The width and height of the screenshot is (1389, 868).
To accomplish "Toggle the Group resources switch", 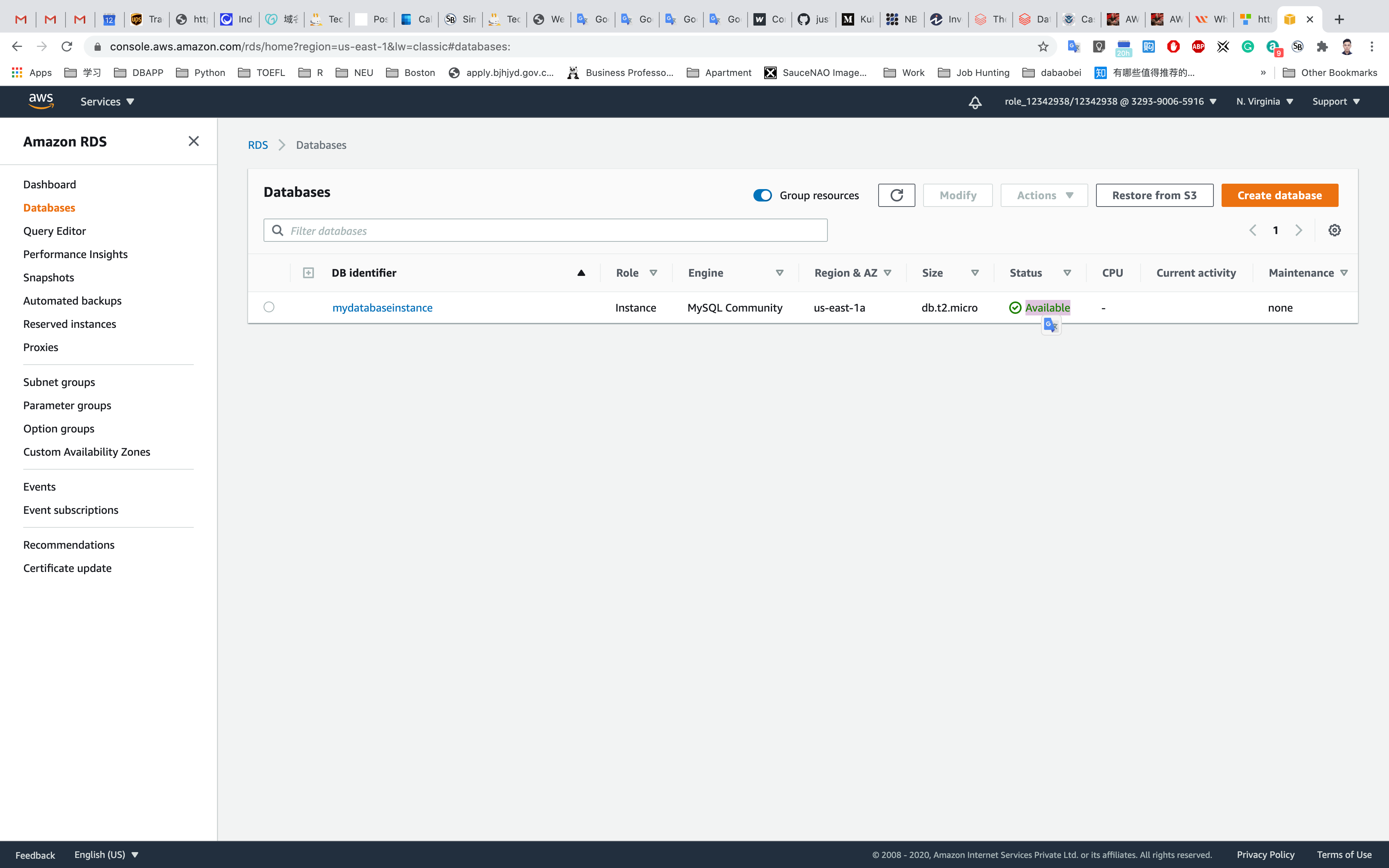I will 762,195.
